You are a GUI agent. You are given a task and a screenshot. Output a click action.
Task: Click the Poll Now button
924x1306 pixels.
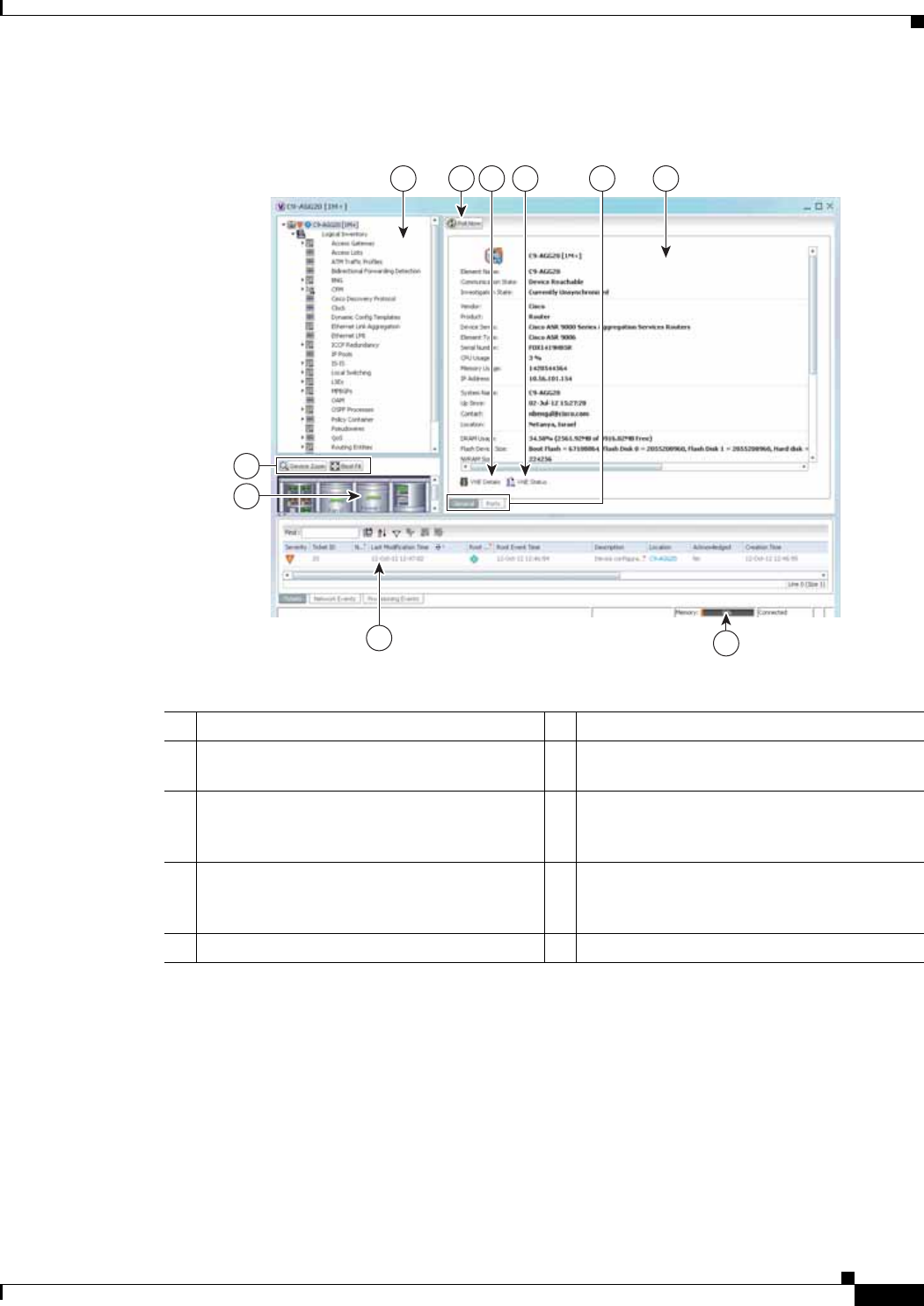(x=465, y=223)
